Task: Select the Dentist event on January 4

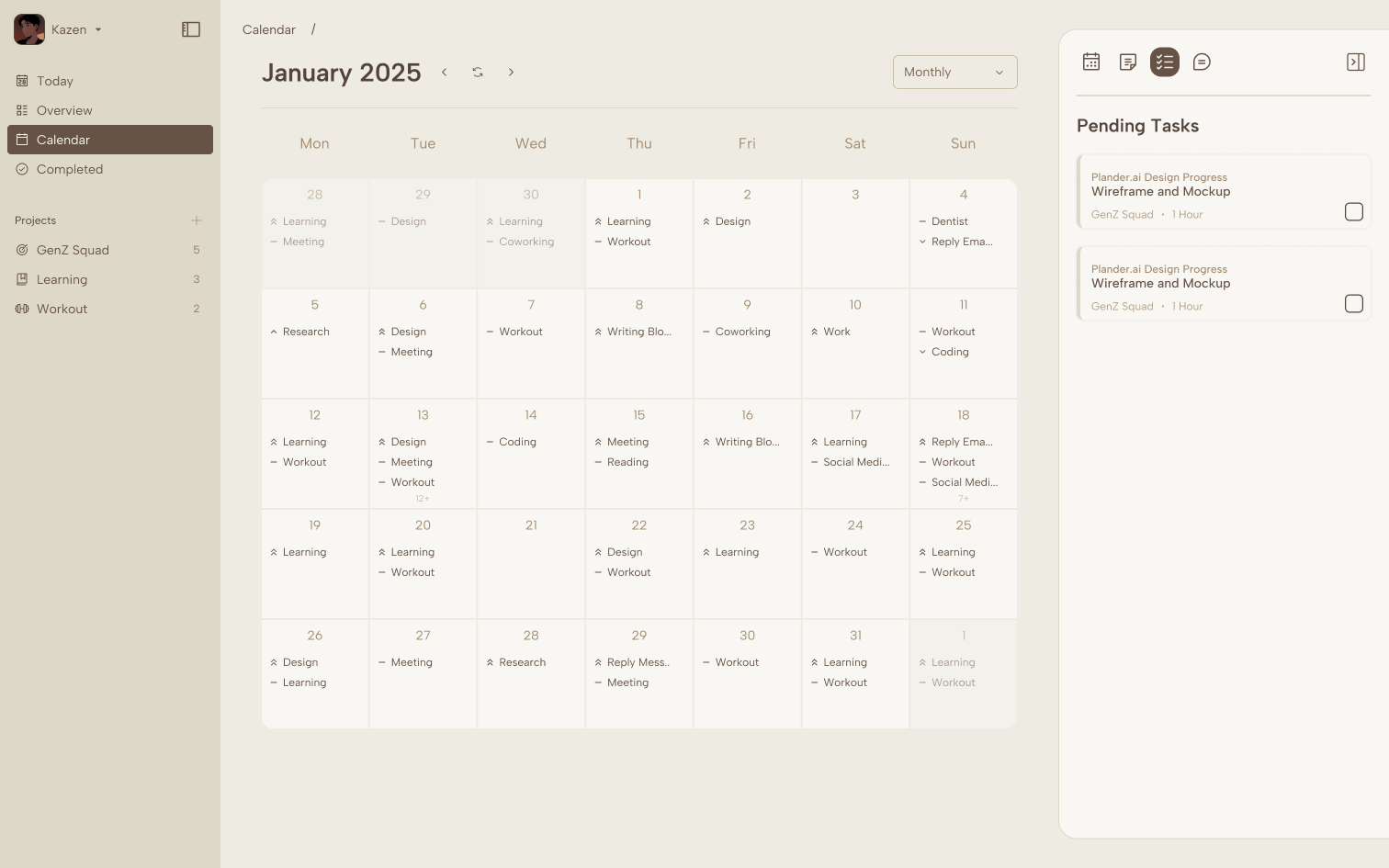Action: coord(949,221)
